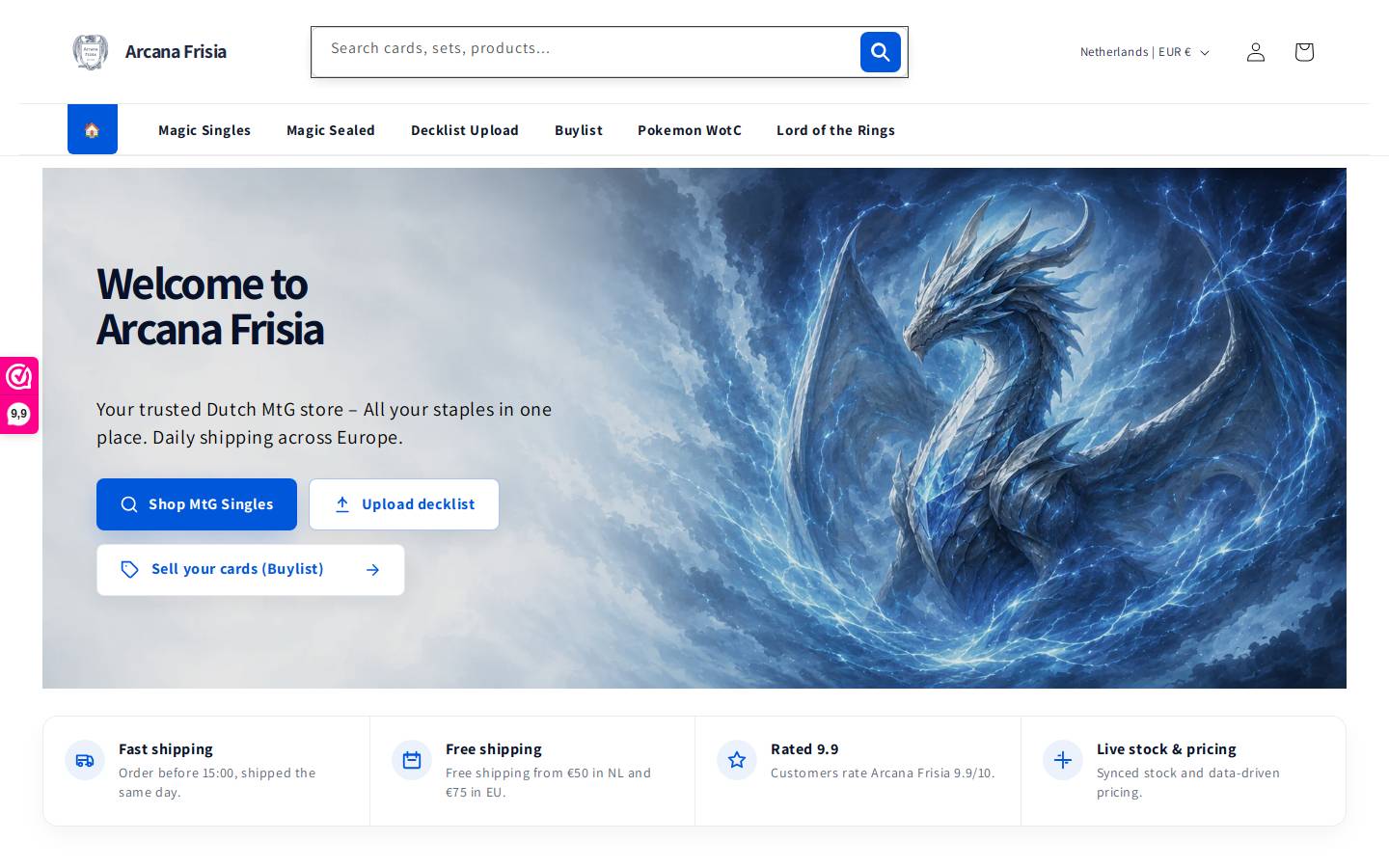The width and height of the screenshot is (1389, 868).
Task: Go to Decklist Upload page
Action: (465, 130)
